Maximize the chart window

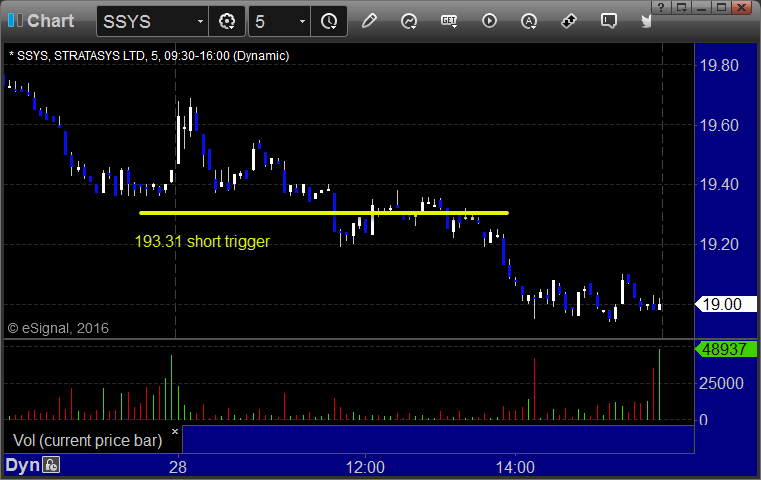[x=721, y=7]
